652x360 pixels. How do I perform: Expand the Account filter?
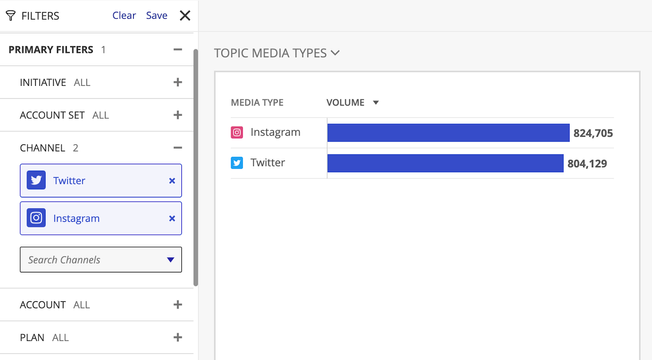pyautogui.click(x=178, y=305)
